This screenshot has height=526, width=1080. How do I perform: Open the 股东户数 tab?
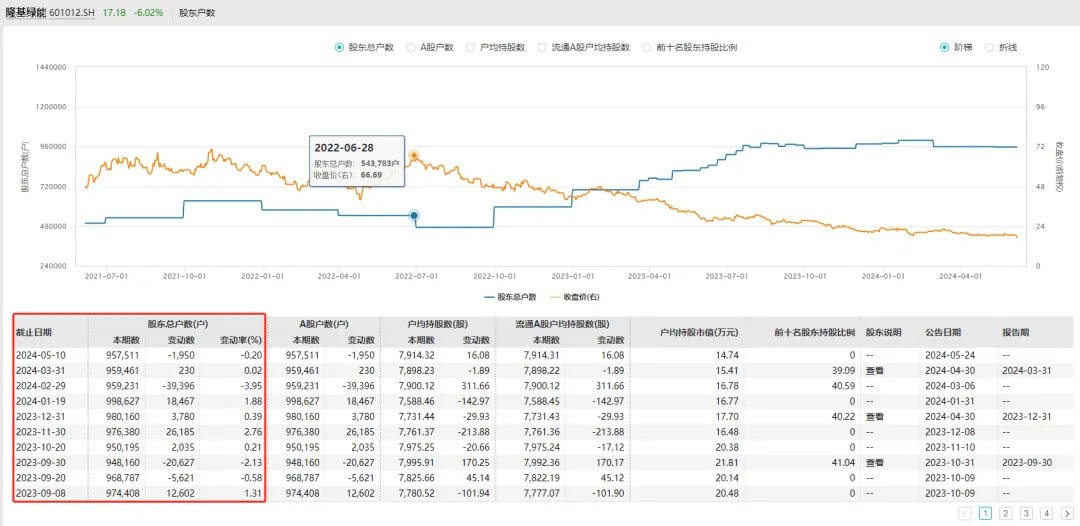pyautogui.click(x=197, y=13)
